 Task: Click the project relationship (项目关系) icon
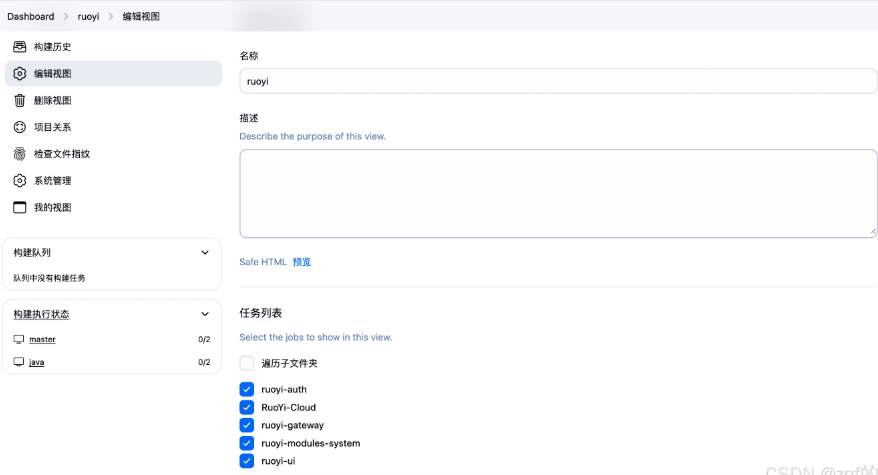(x=19, y=127)
